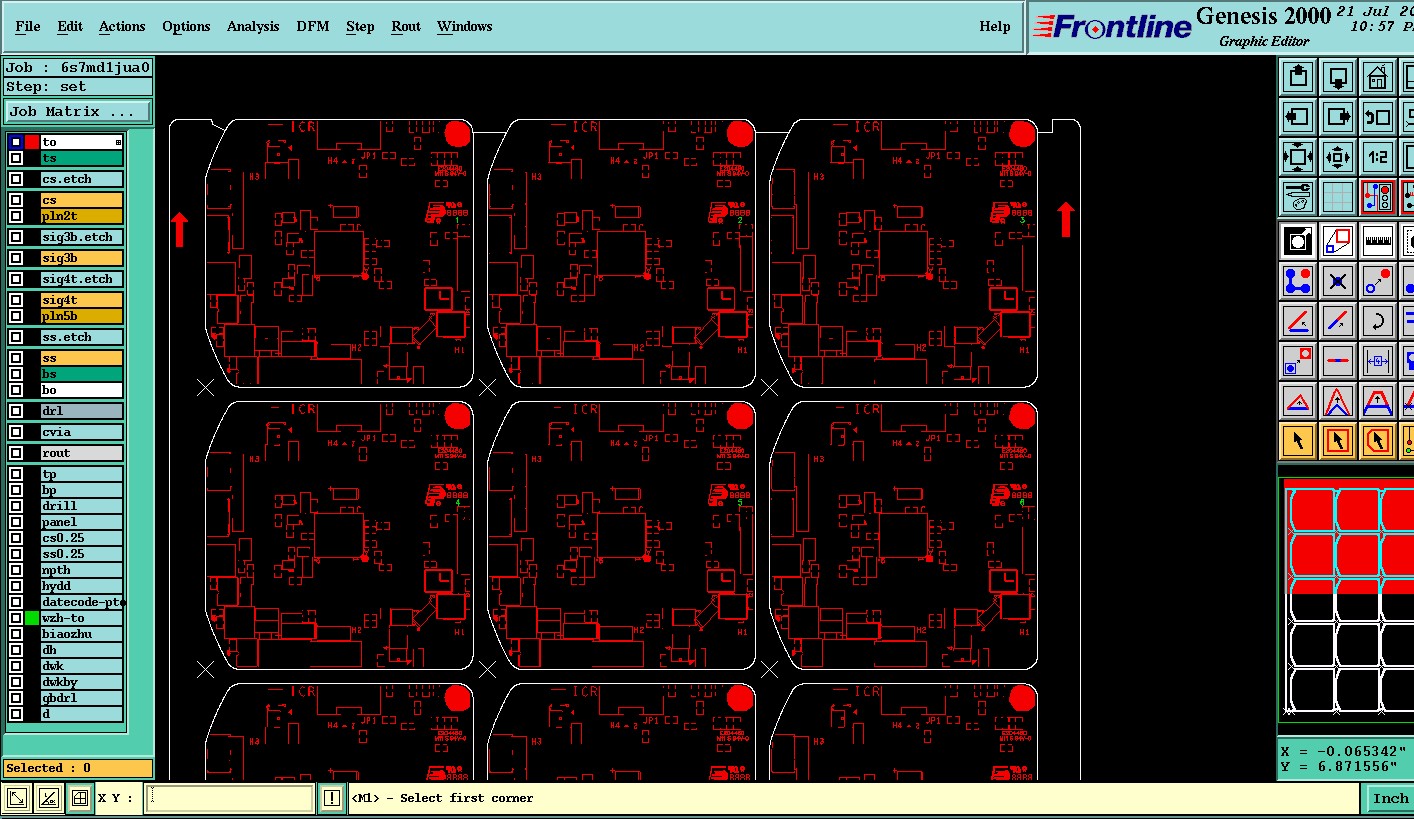1414x819 pixels.
Task: Select the layer name biaozhu
Action: [x=82, y=634]
